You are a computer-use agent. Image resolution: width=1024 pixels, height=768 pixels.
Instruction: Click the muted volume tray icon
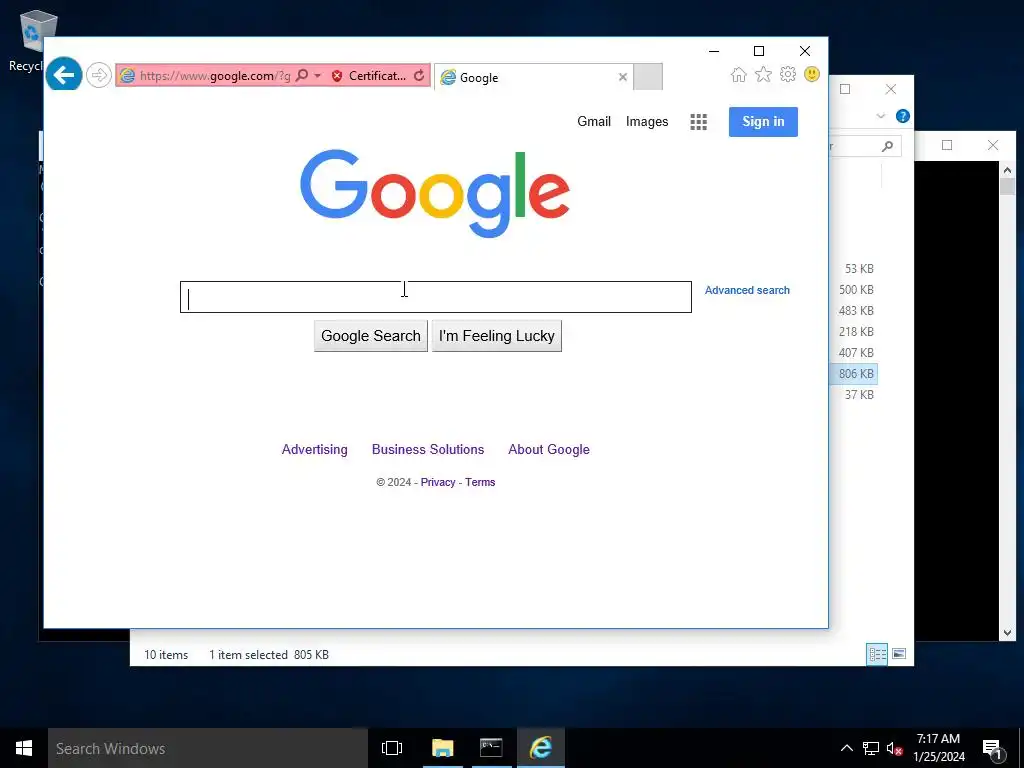point(894,748)
